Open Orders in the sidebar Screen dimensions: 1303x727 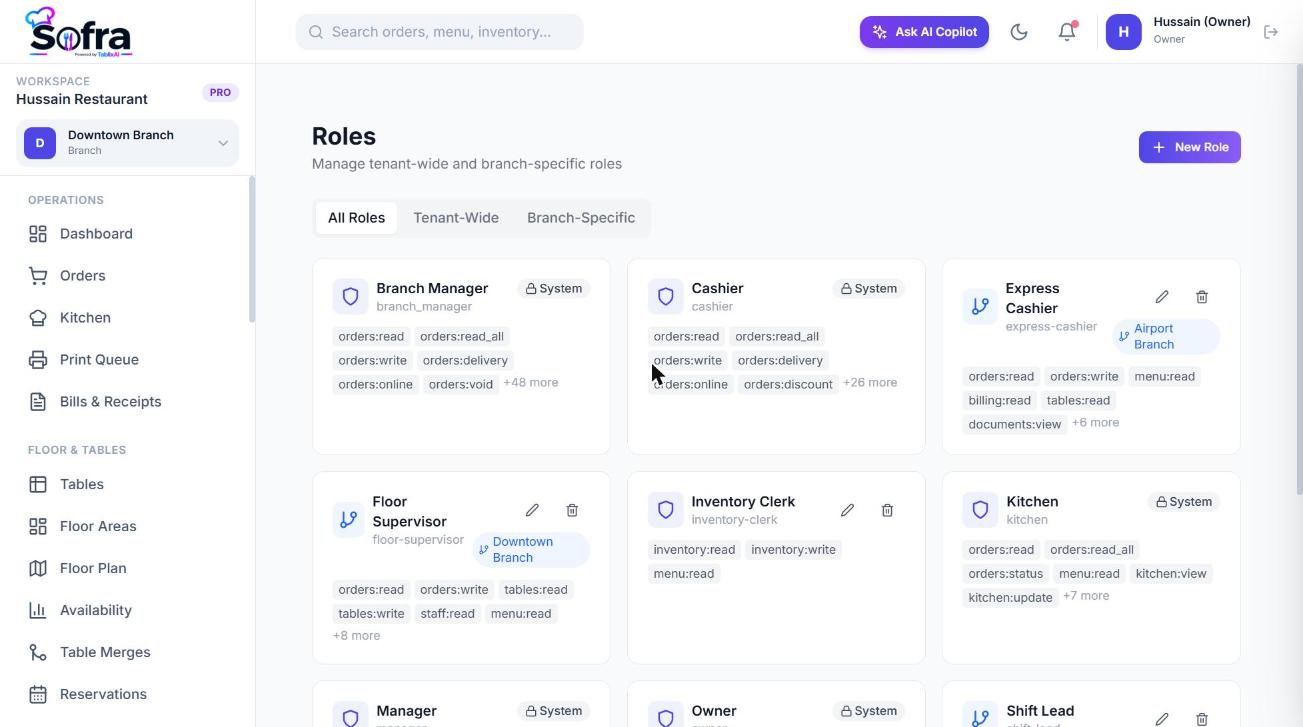[127, 276]
